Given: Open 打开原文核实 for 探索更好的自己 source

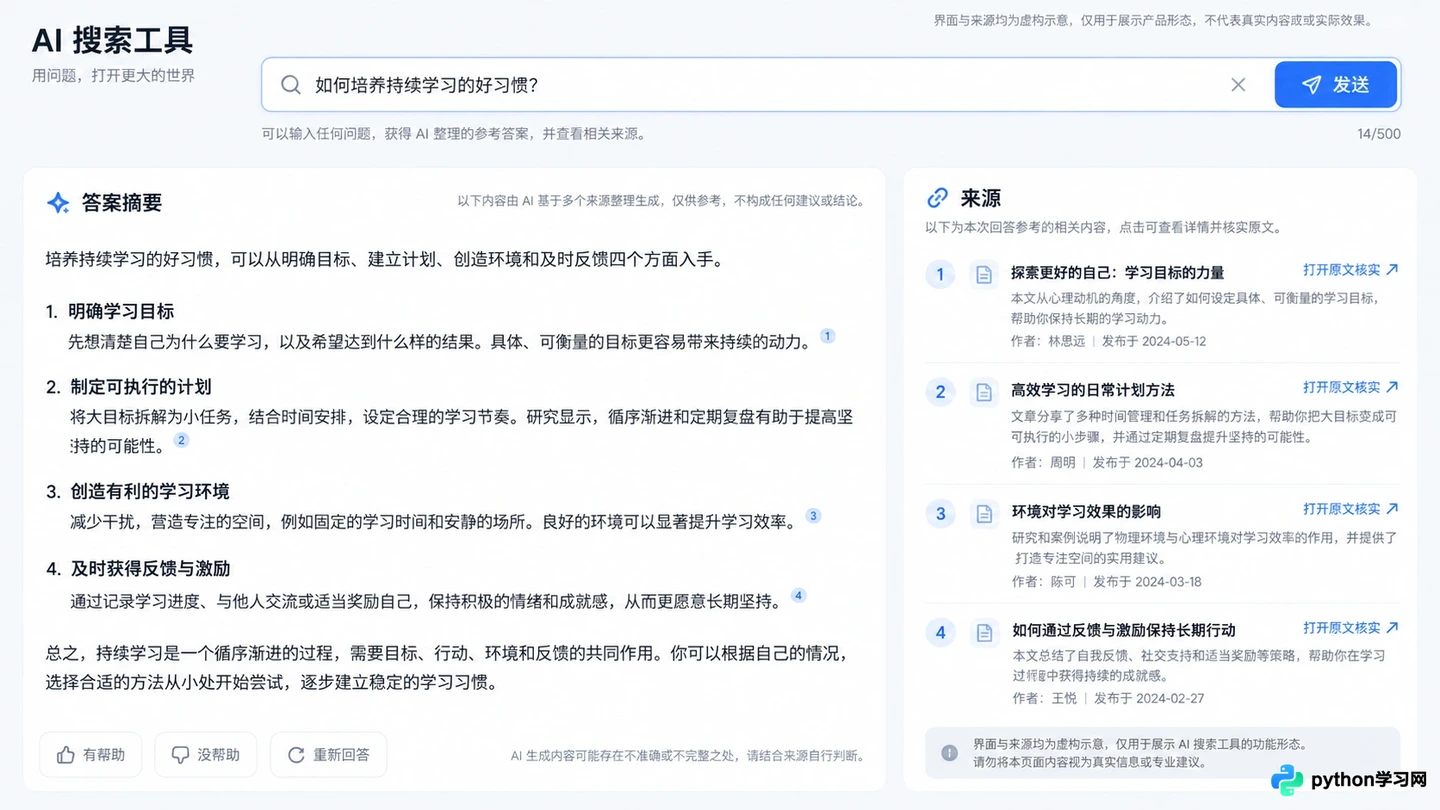Looking at the screenshot, I should (x=1351, y=270).
